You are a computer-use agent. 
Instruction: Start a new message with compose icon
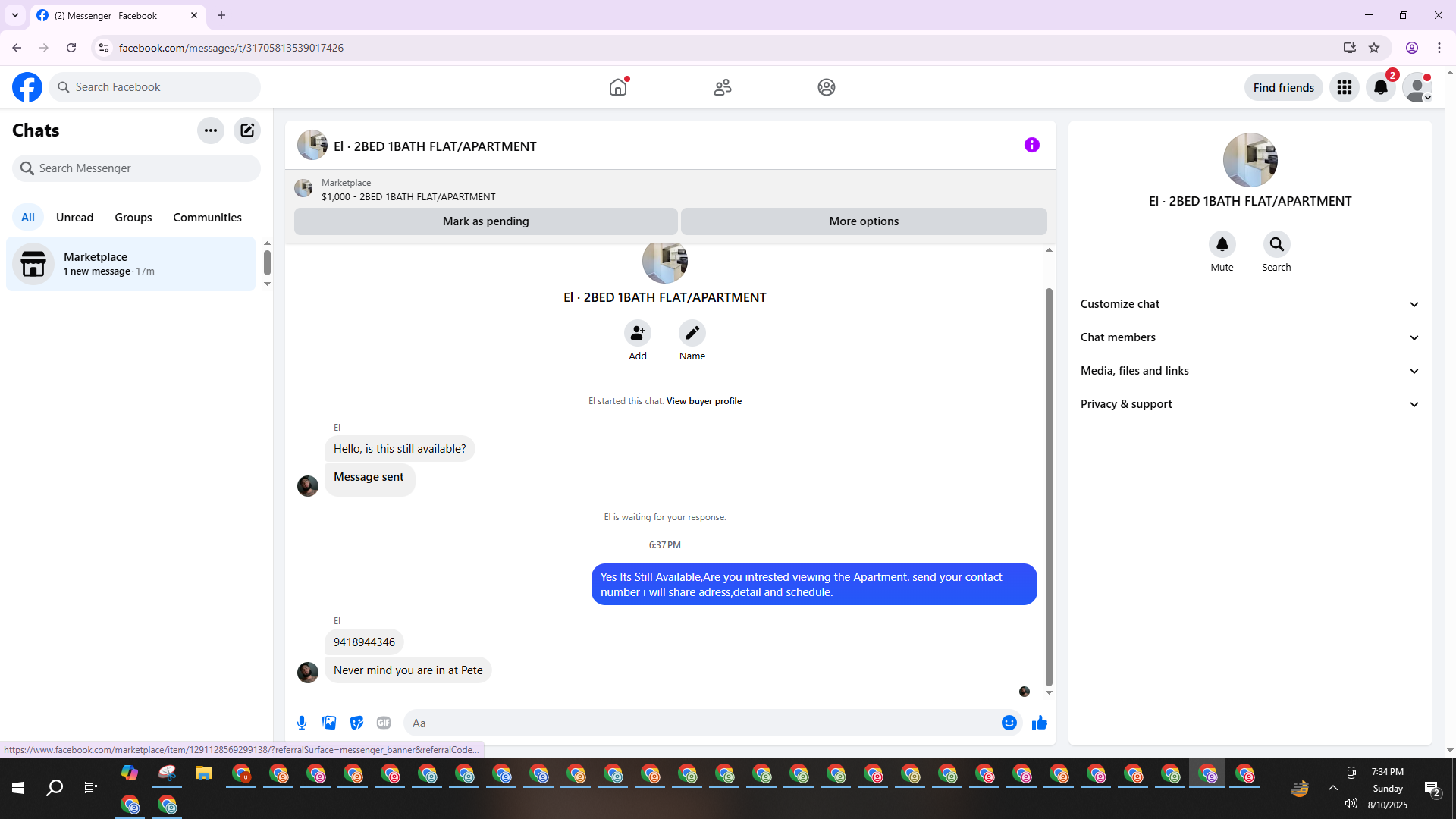[x=247, y=130]
